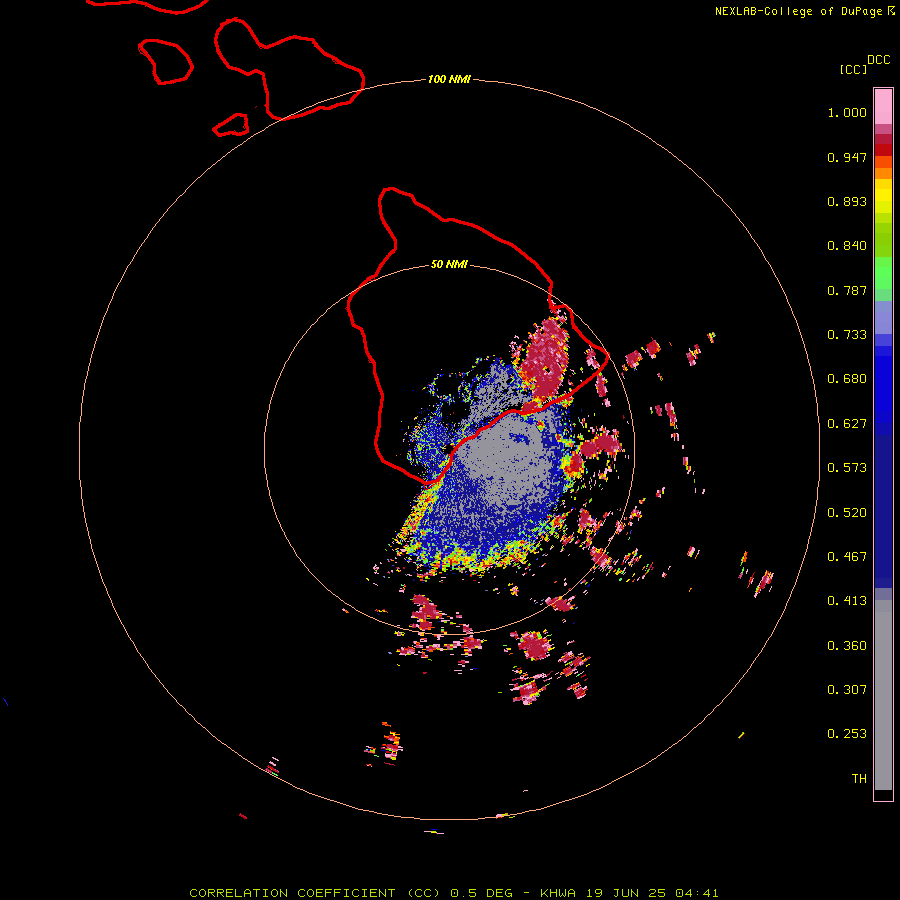Click the 0.360 colorbar value
Viewport: 900px width, 900px height.
847,646
